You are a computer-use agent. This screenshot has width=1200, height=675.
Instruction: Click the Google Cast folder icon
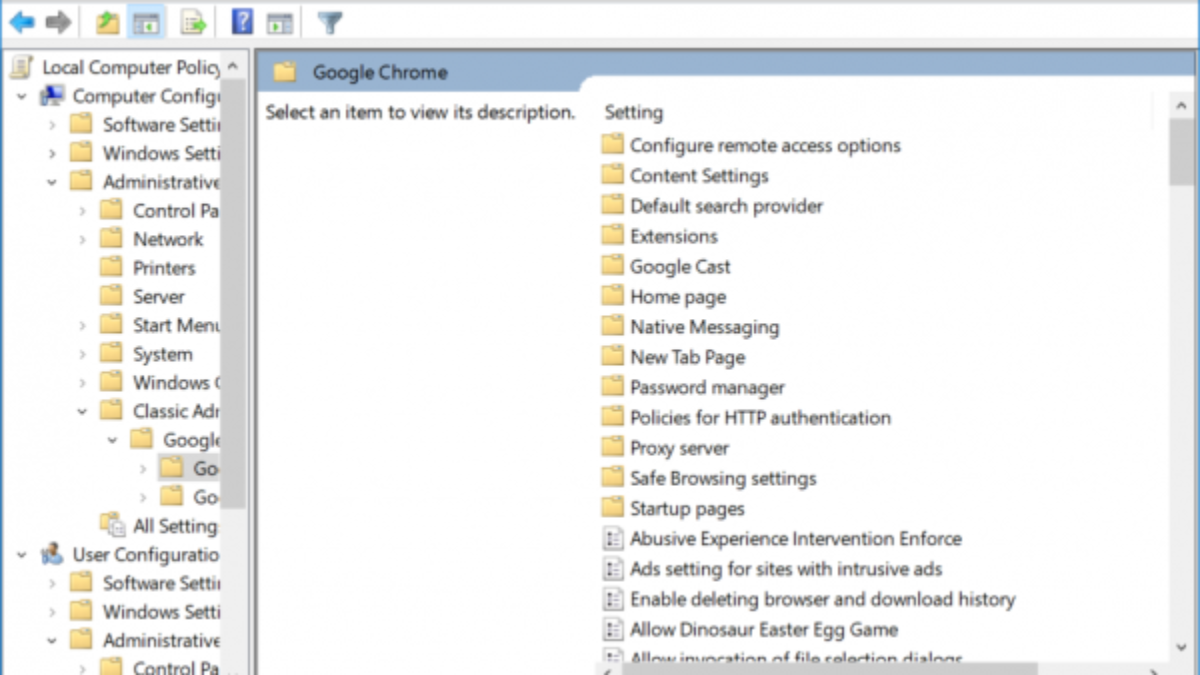point(612,266)
